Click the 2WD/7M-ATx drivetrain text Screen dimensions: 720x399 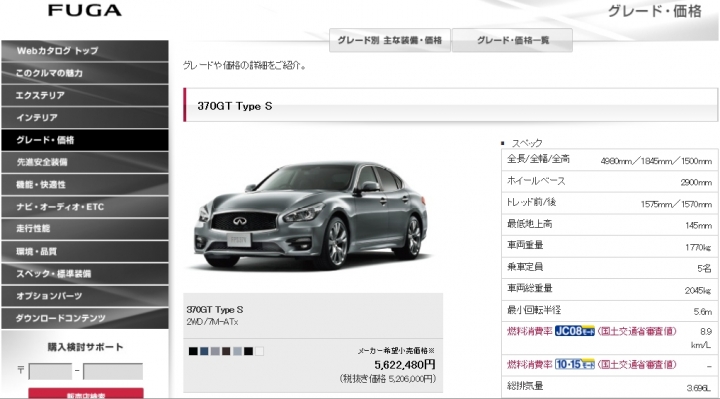tap(212, 322)
